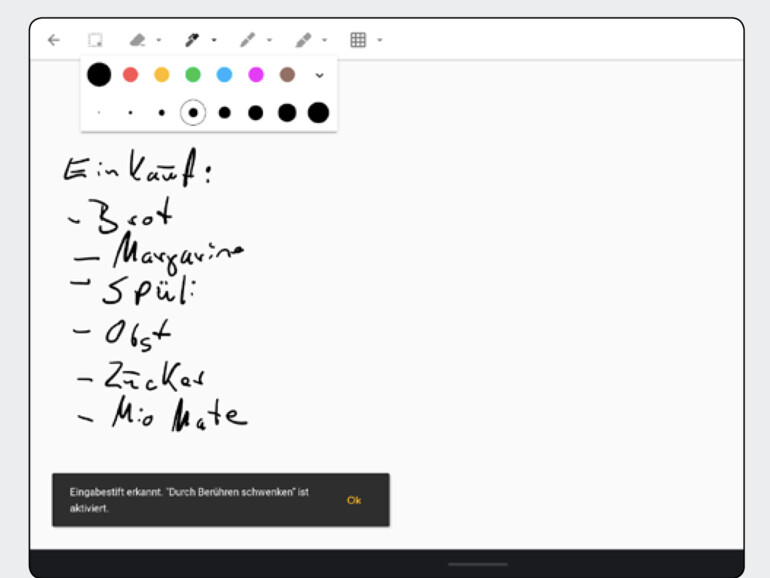Screen dimensions: 770x578
Task: Select the eraser tool
Action: (138, 40)
